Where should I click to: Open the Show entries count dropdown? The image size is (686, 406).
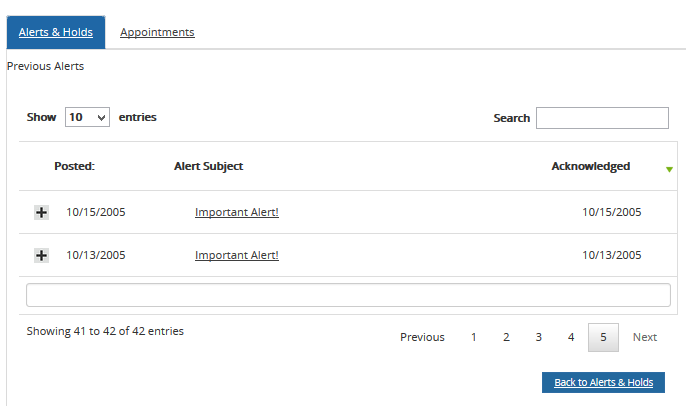[87, 117]
